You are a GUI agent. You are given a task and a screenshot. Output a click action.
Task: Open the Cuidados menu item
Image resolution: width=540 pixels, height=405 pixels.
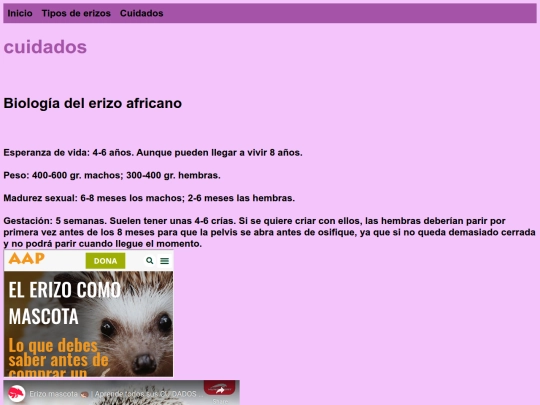click(142, 13)
